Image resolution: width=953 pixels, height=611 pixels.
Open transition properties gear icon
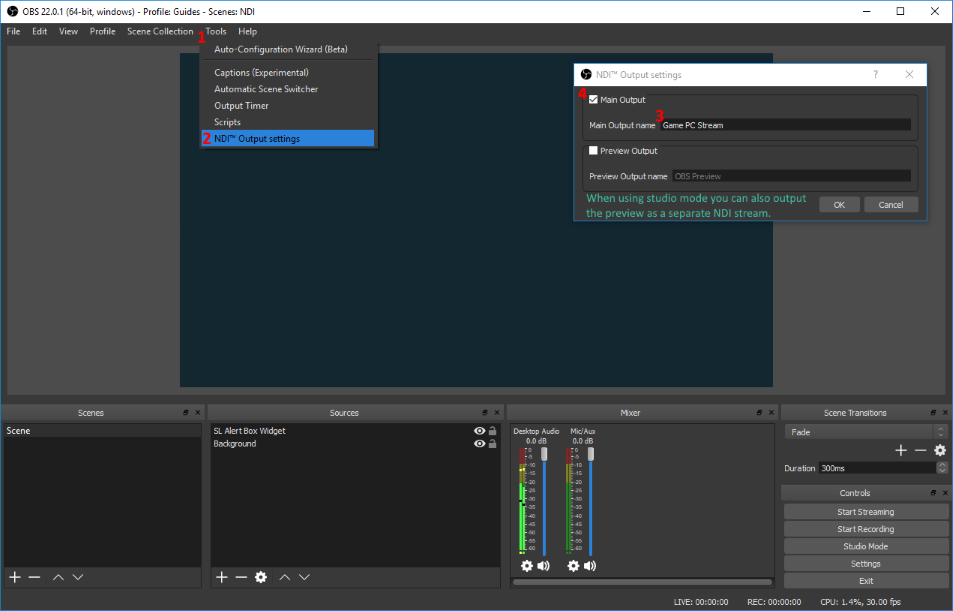point(940,450)
